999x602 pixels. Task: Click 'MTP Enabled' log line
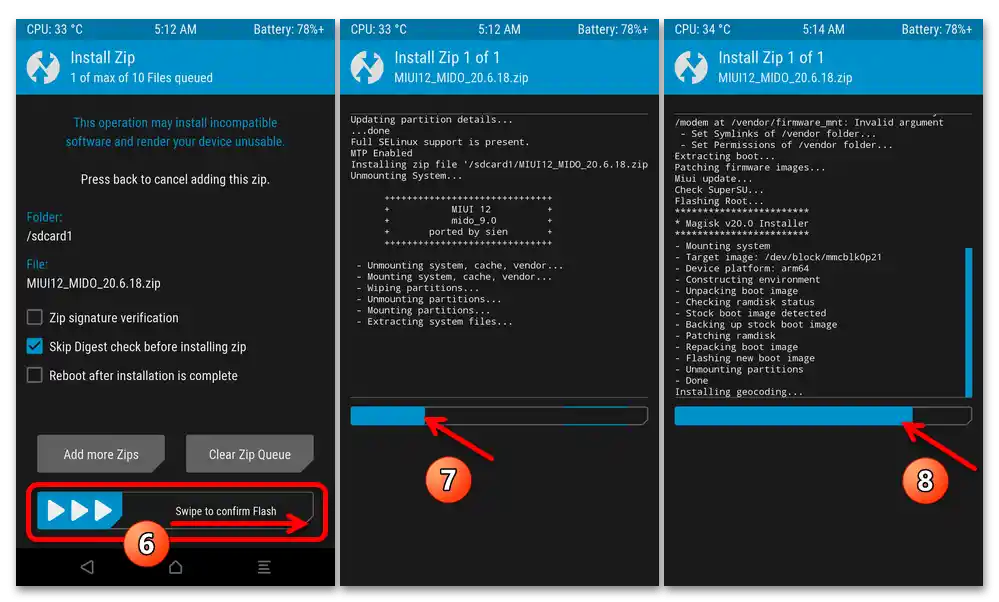tap(381, 153)
